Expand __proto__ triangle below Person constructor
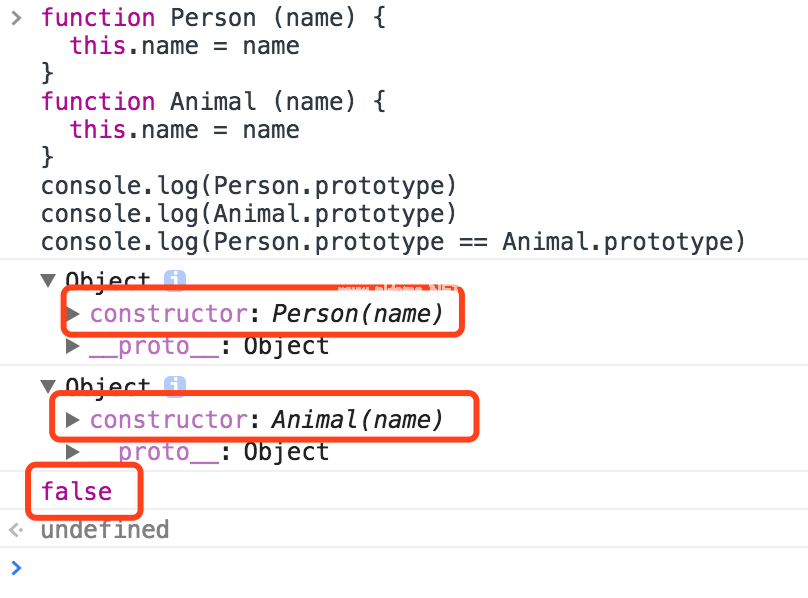 [73, 346]
